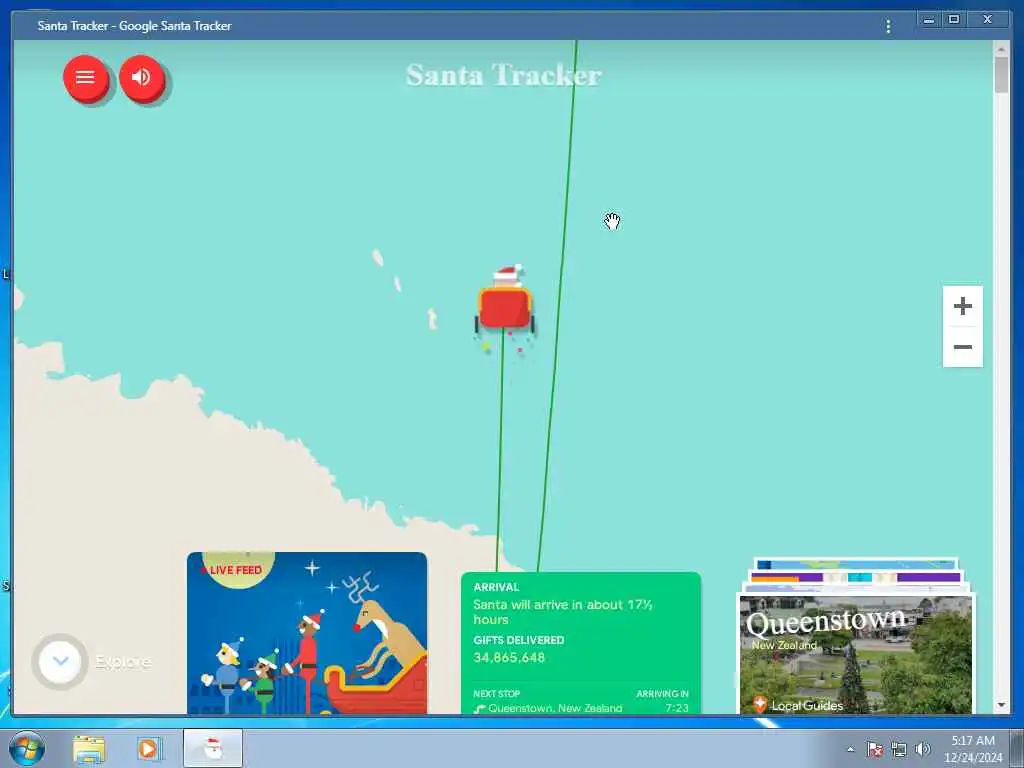Open the green Arrival info card
1024x768 pixels.
coord(581,643)
